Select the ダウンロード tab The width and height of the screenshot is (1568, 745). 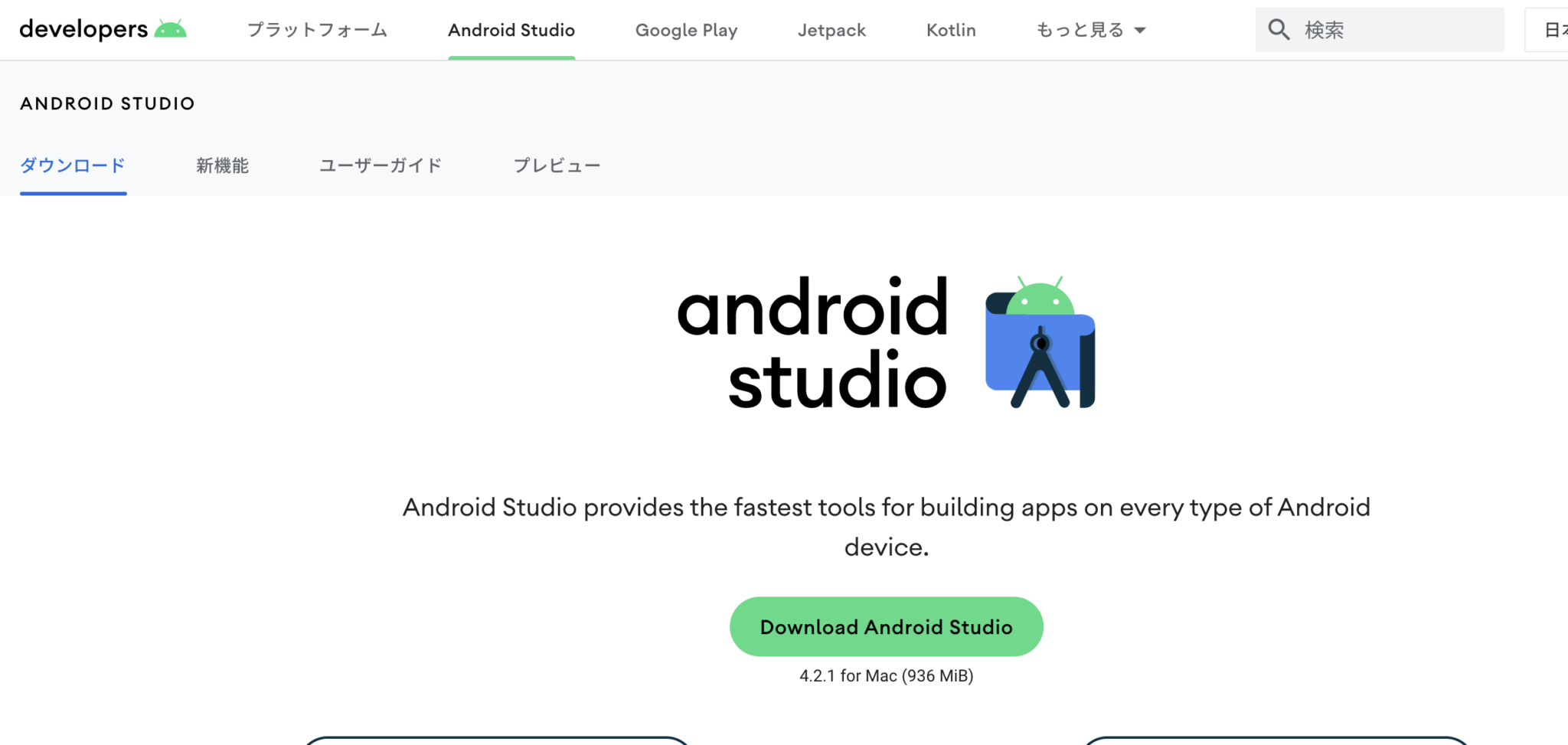tap(73, 165)
